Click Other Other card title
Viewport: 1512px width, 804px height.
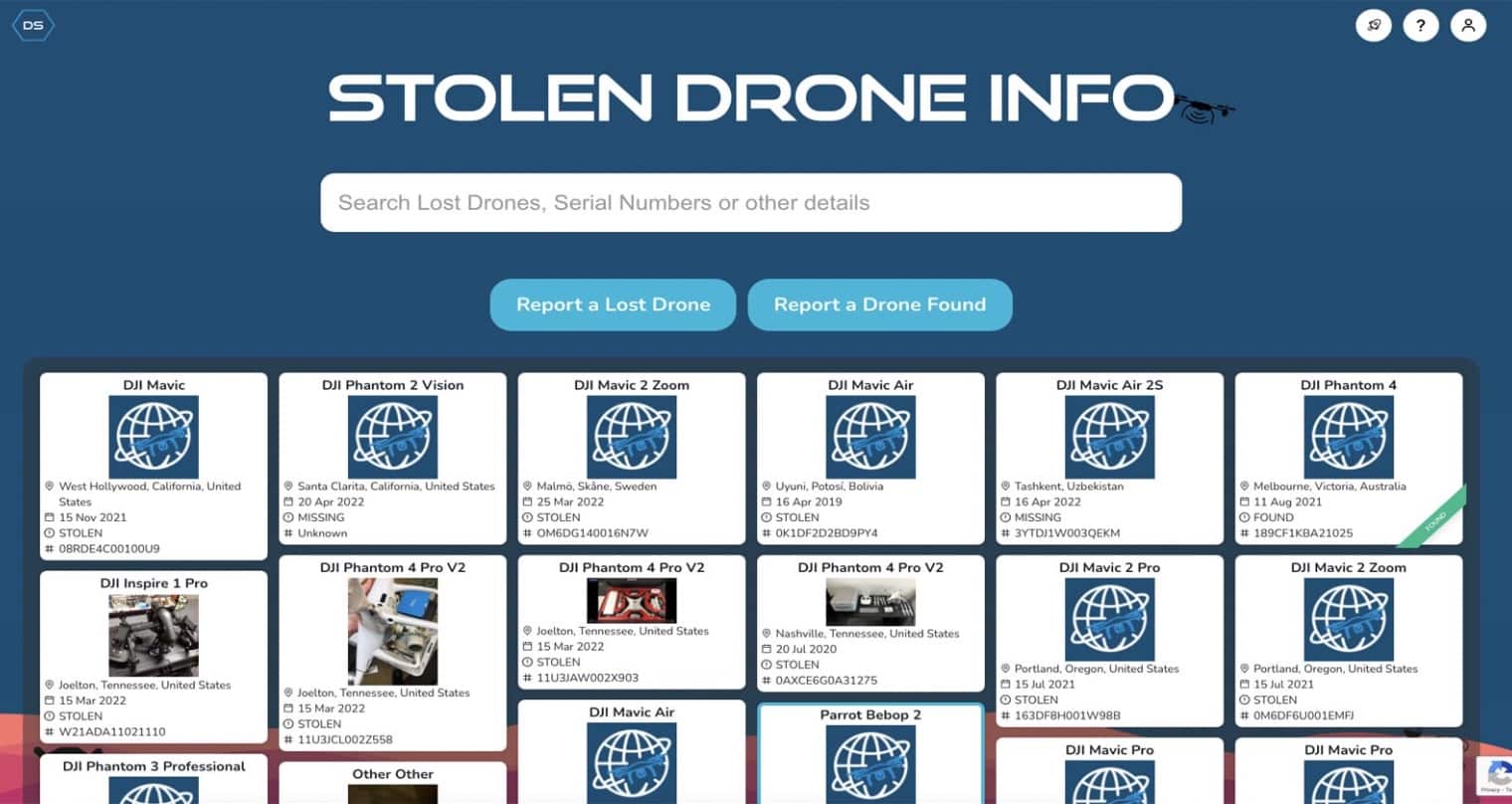(x=393, y=774)
